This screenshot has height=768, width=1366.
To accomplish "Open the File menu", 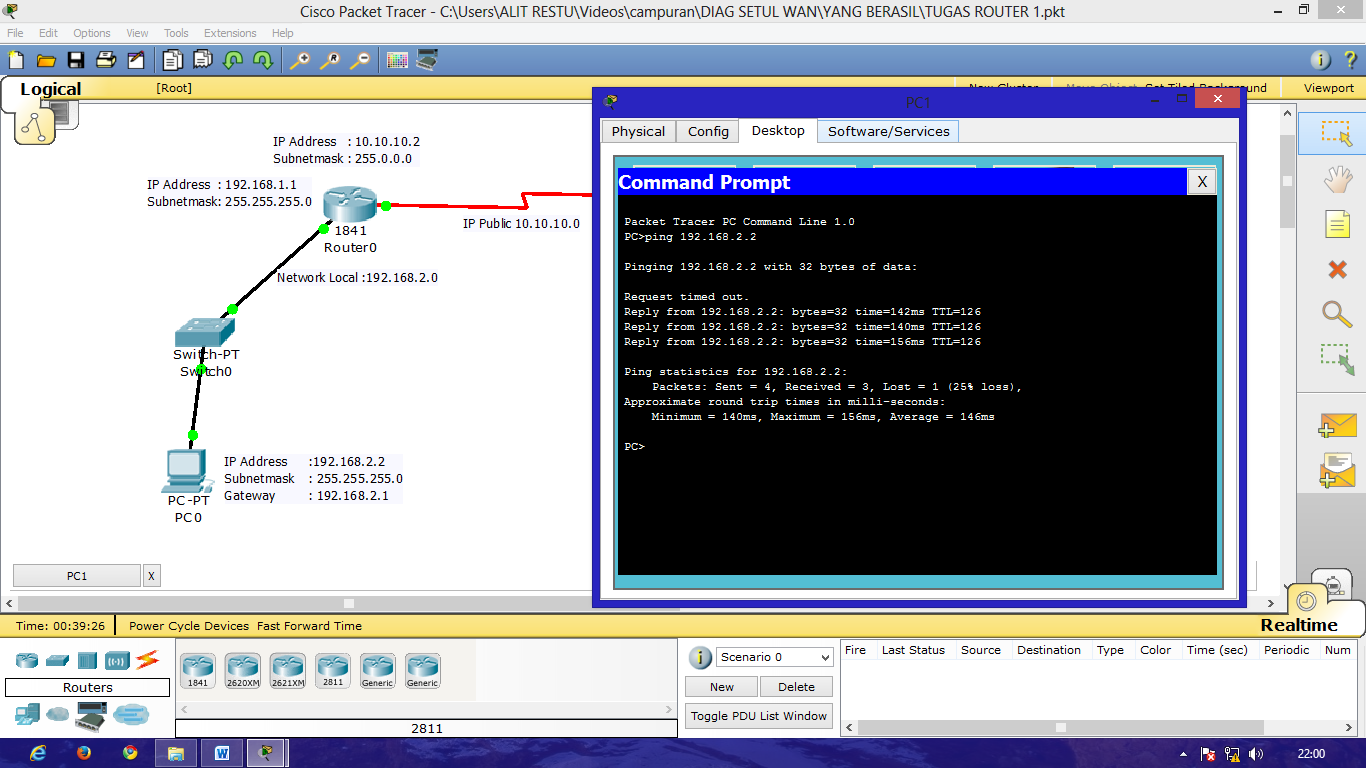I will (15, 33).
